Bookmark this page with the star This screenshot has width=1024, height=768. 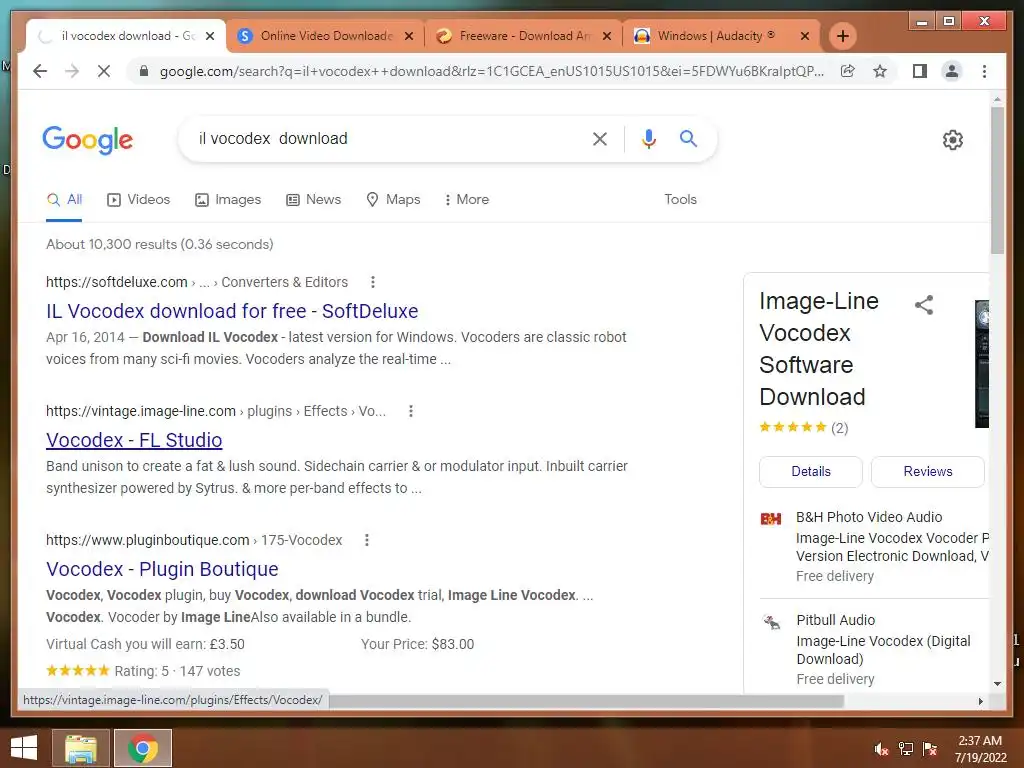pyautogui.click(x=880, y=71)
